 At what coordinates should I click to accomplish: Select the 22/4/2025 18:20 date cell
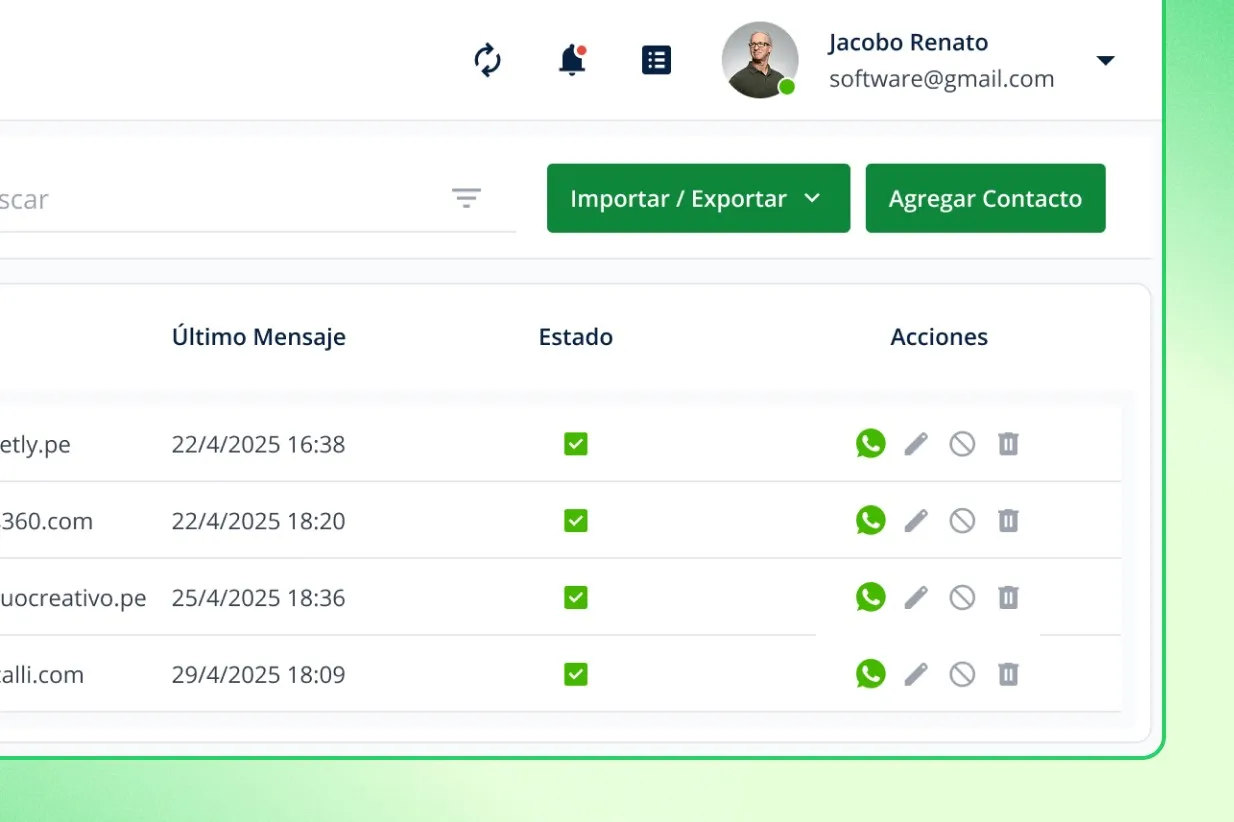pos(258,521)
